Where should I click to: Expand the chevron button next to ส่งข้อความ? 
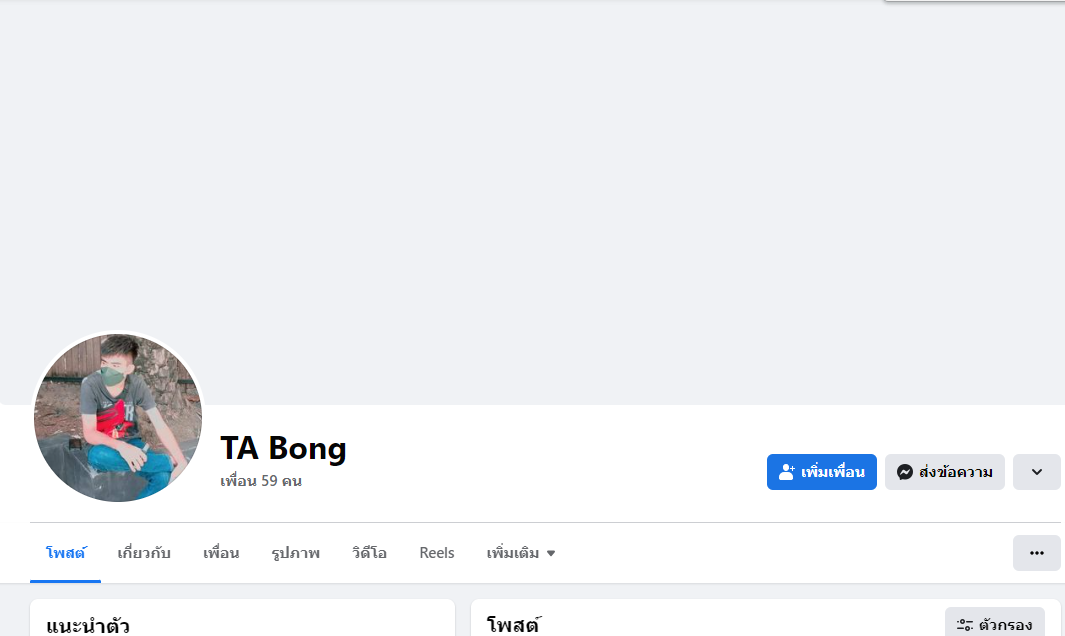(1036, 472)
